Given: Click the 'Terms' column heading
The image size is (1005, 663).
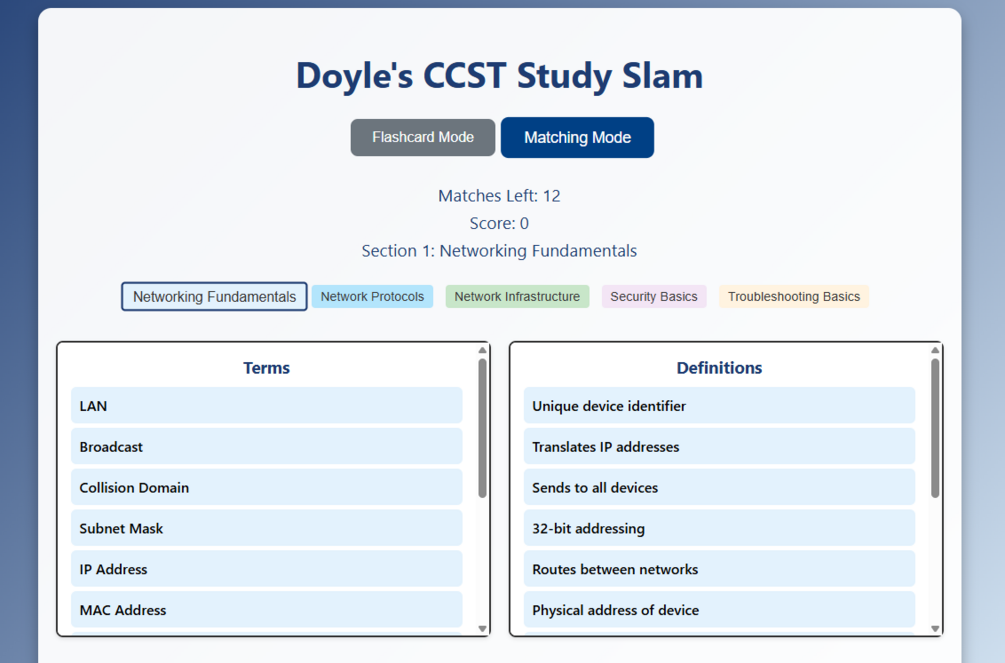Looking at the screenshot, I should coord(267,367).
